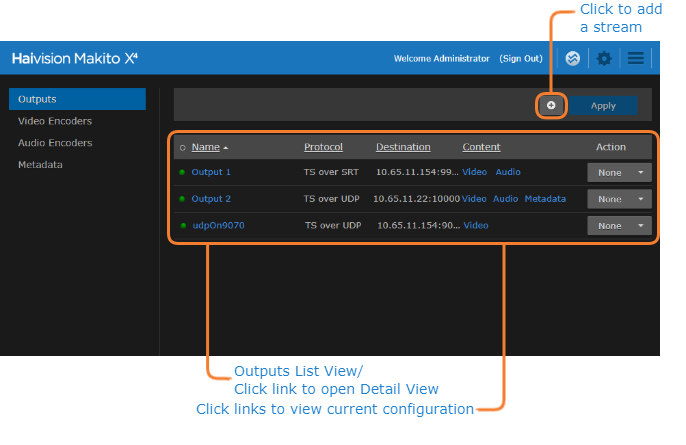Click the streaming status icon in header
This screenshot has width=686, height=445.
coord(572,59)
